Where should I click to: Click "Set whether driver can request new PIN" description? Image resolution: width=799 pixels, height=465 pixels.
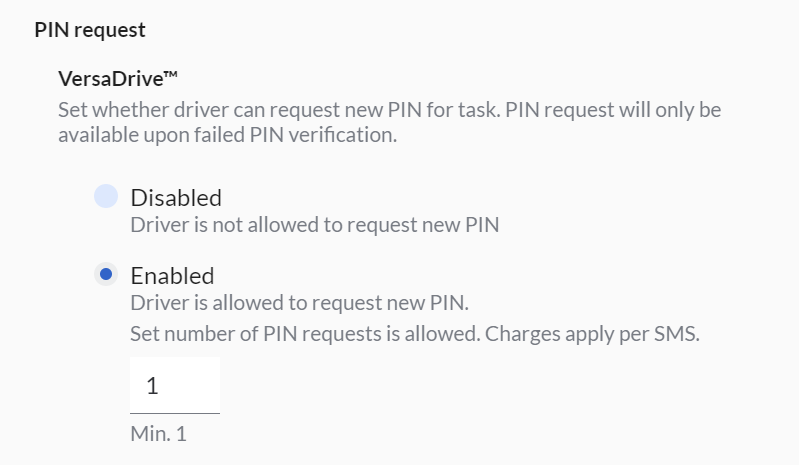point(275,108)
